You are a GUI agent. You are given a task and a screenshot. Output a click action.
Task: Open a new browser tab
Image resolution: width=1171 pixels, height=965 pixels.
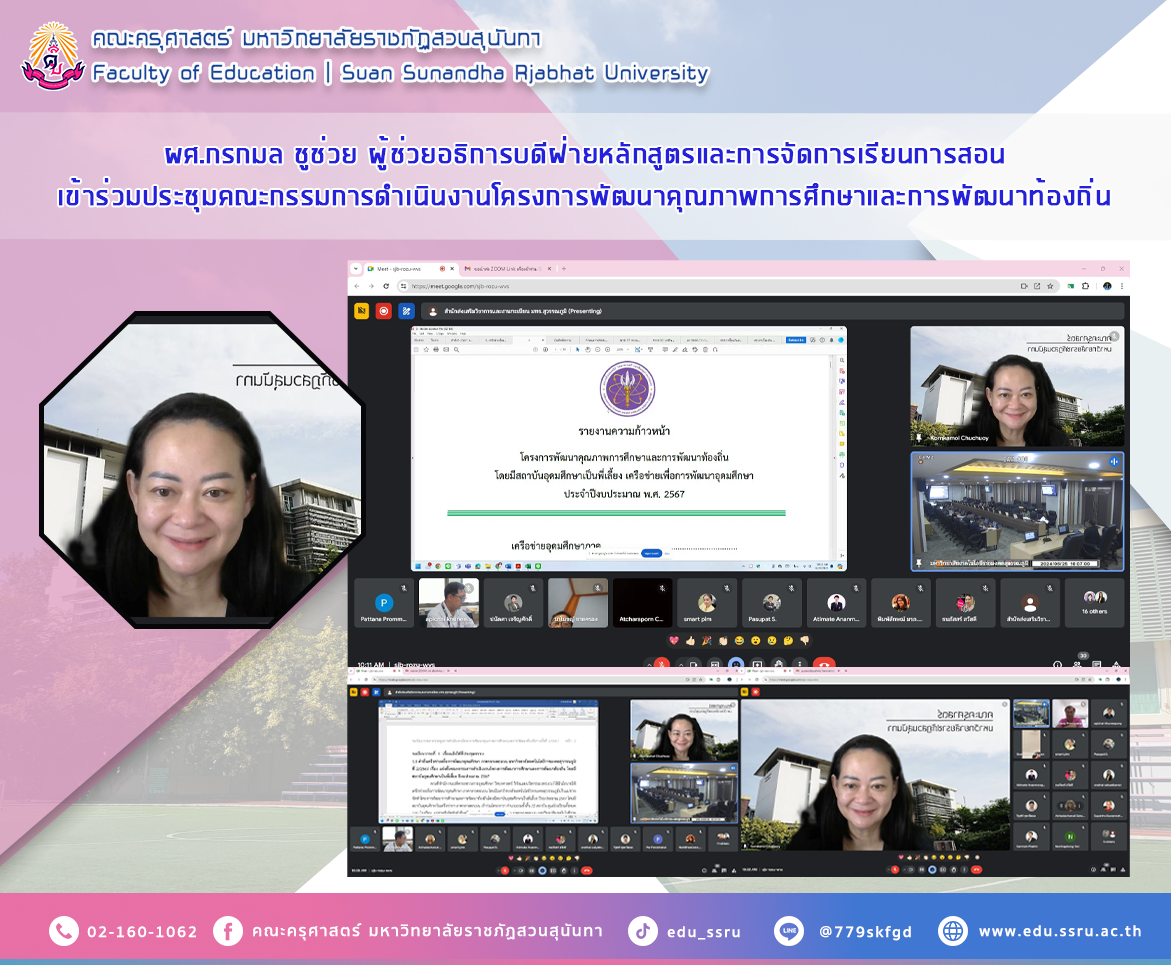[563, 269]
